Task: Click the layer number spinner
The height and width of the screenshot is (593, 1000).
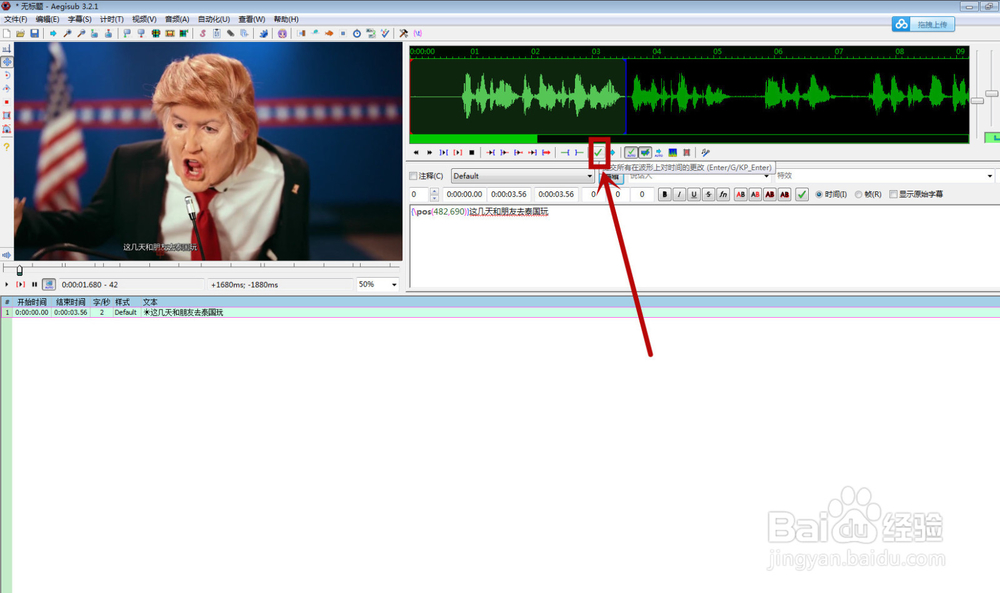Action: coord(434,194)
